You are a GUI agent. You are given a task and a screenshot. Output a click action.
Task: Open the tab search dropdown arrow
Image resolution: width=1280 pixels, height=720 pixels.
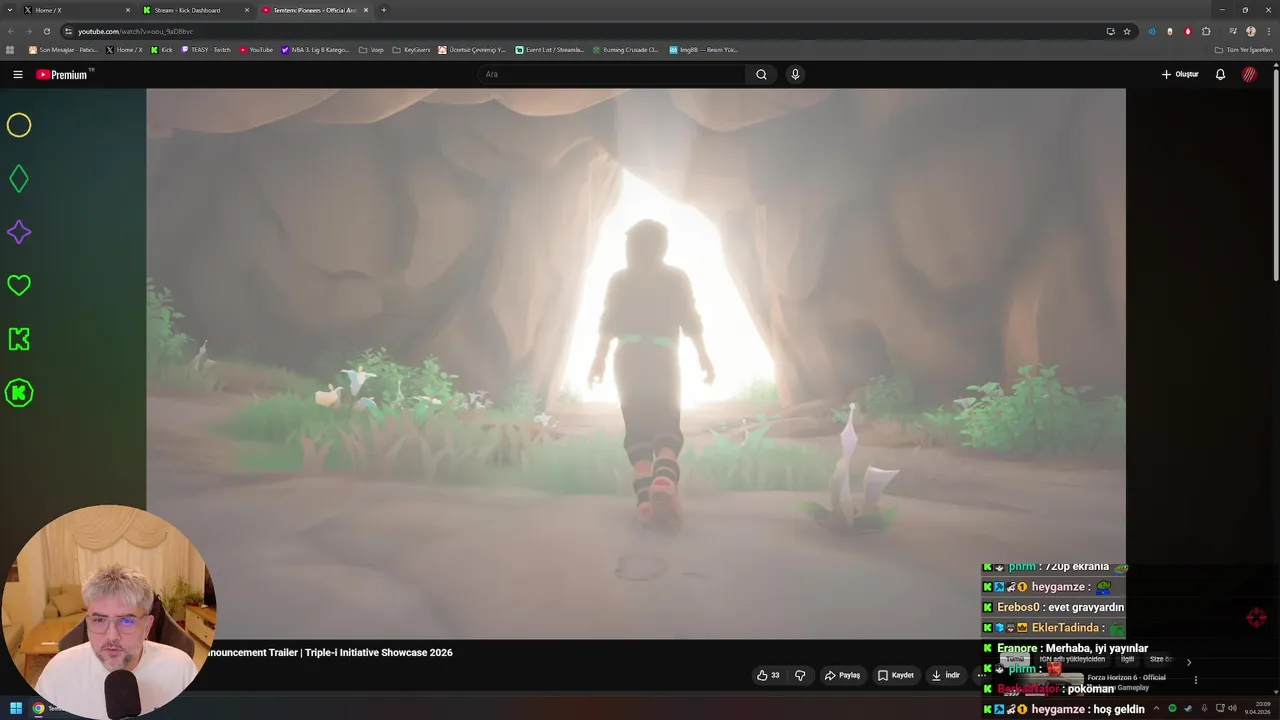[10, 10]
